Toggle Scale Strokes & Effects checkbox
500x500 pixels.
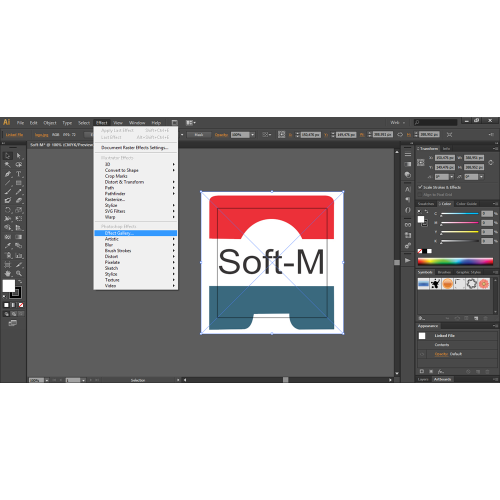pos(420,187)
